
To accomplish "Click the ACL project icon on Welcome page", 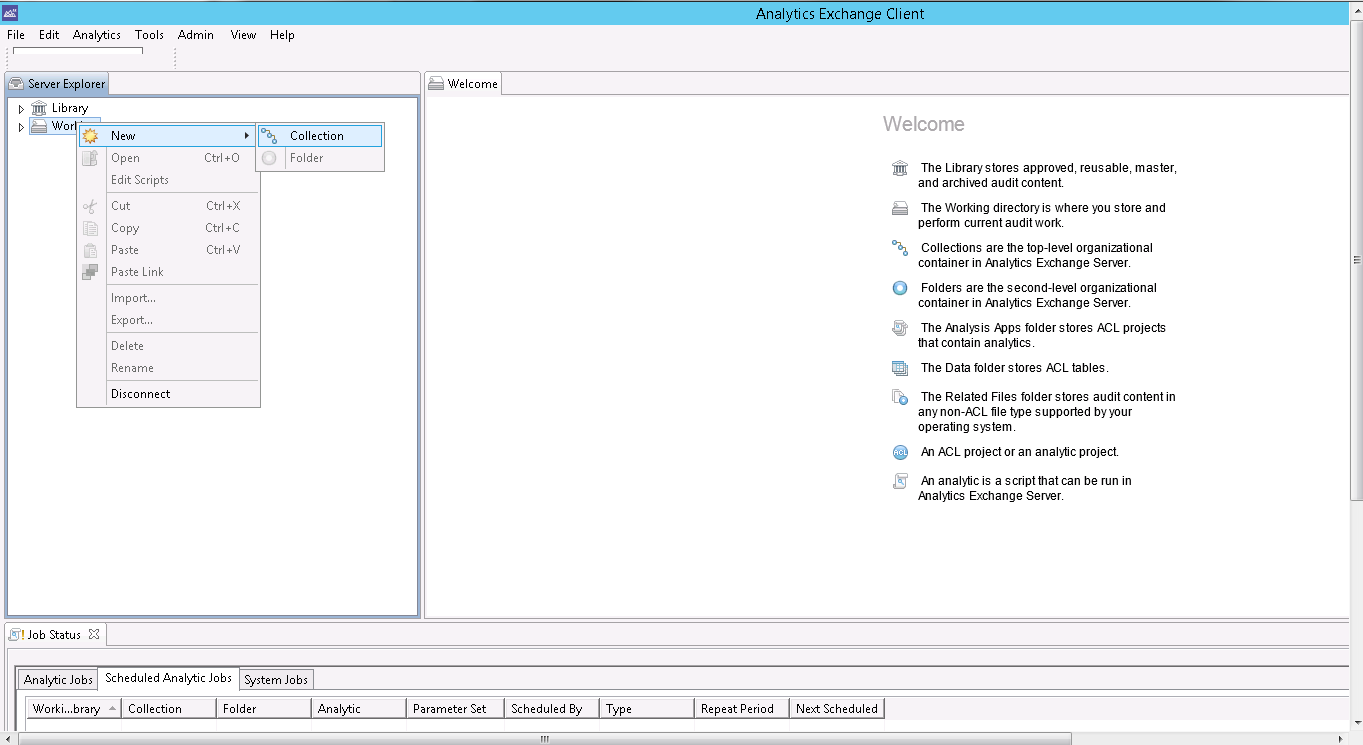I will (900, 452).
